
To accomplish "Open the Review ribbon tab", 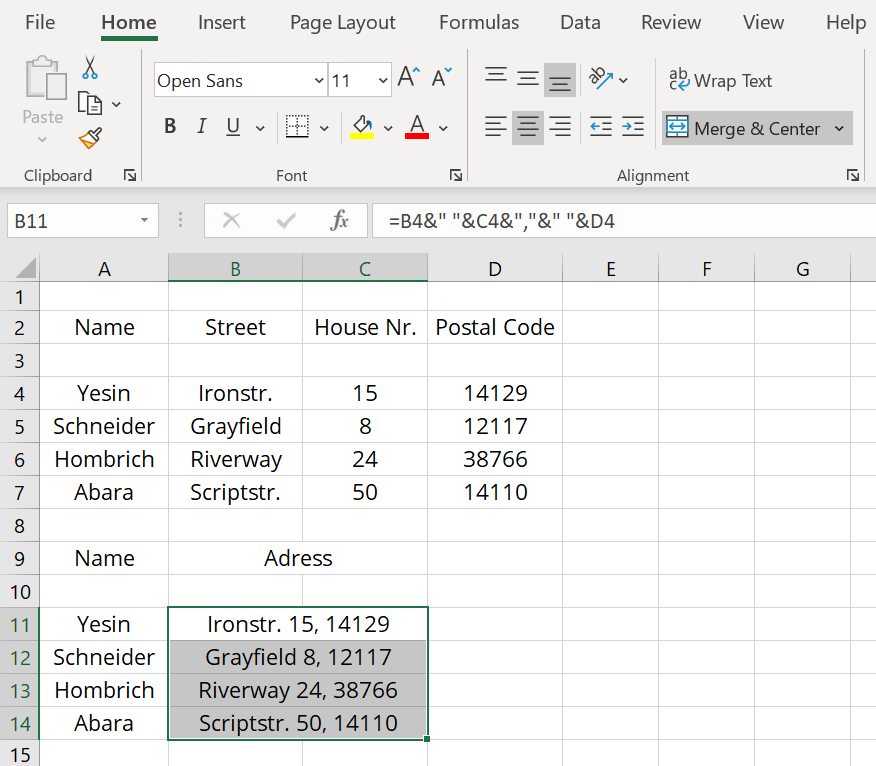I will click(670, 22).
